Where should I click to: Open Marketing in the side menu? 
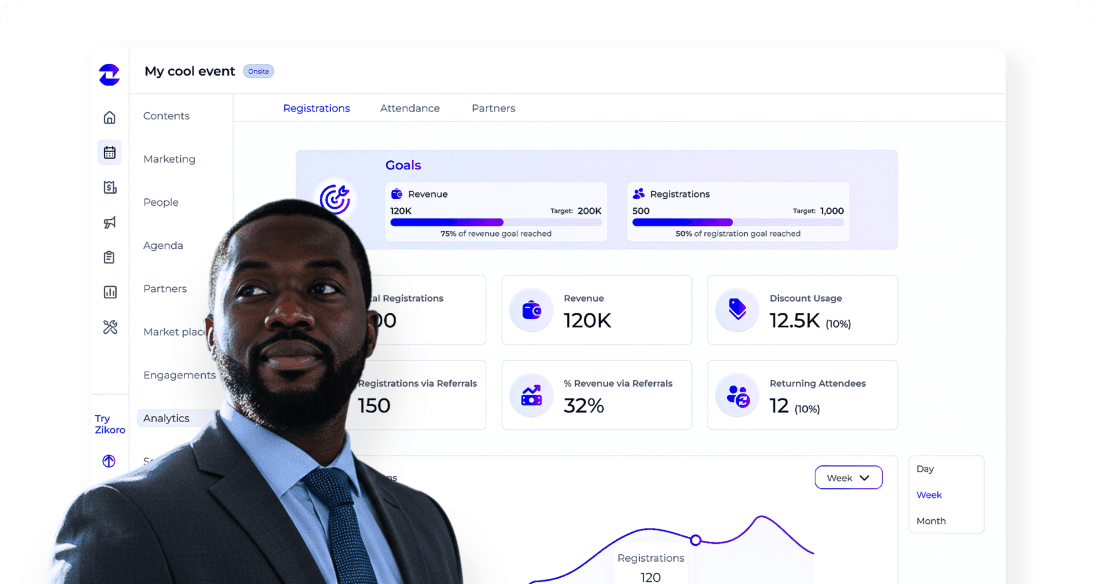(169, 159)
